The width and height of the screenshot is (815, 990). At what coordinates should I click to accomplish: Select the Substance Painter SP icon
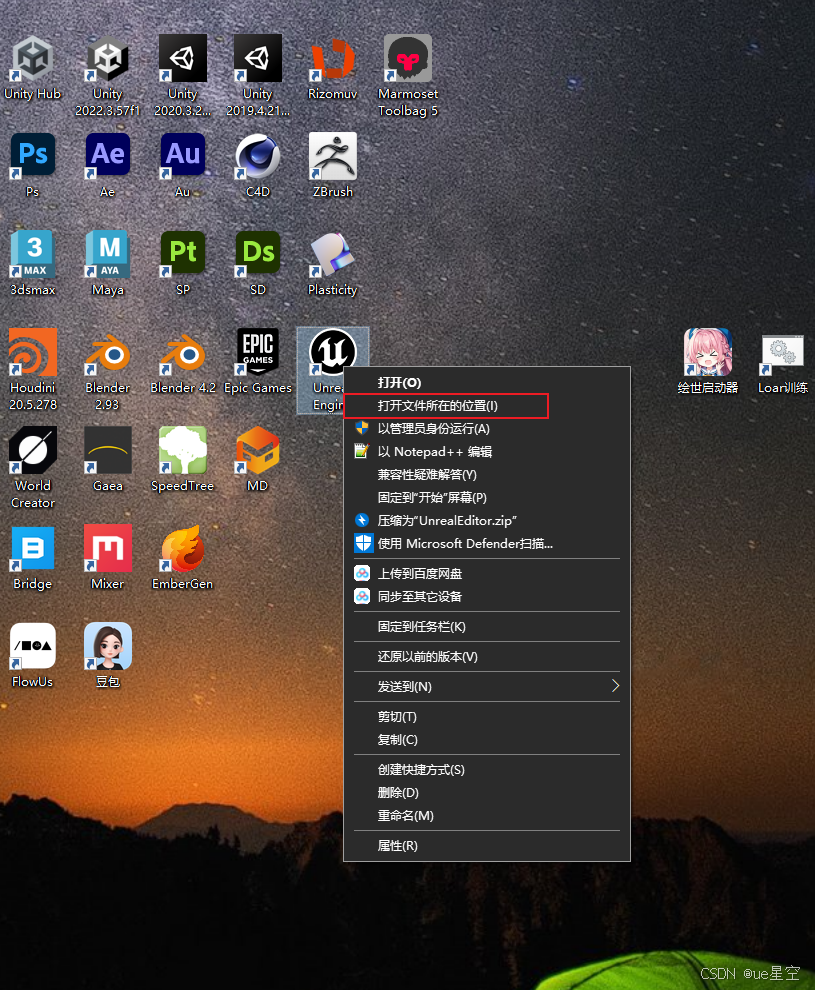point(182,263)
